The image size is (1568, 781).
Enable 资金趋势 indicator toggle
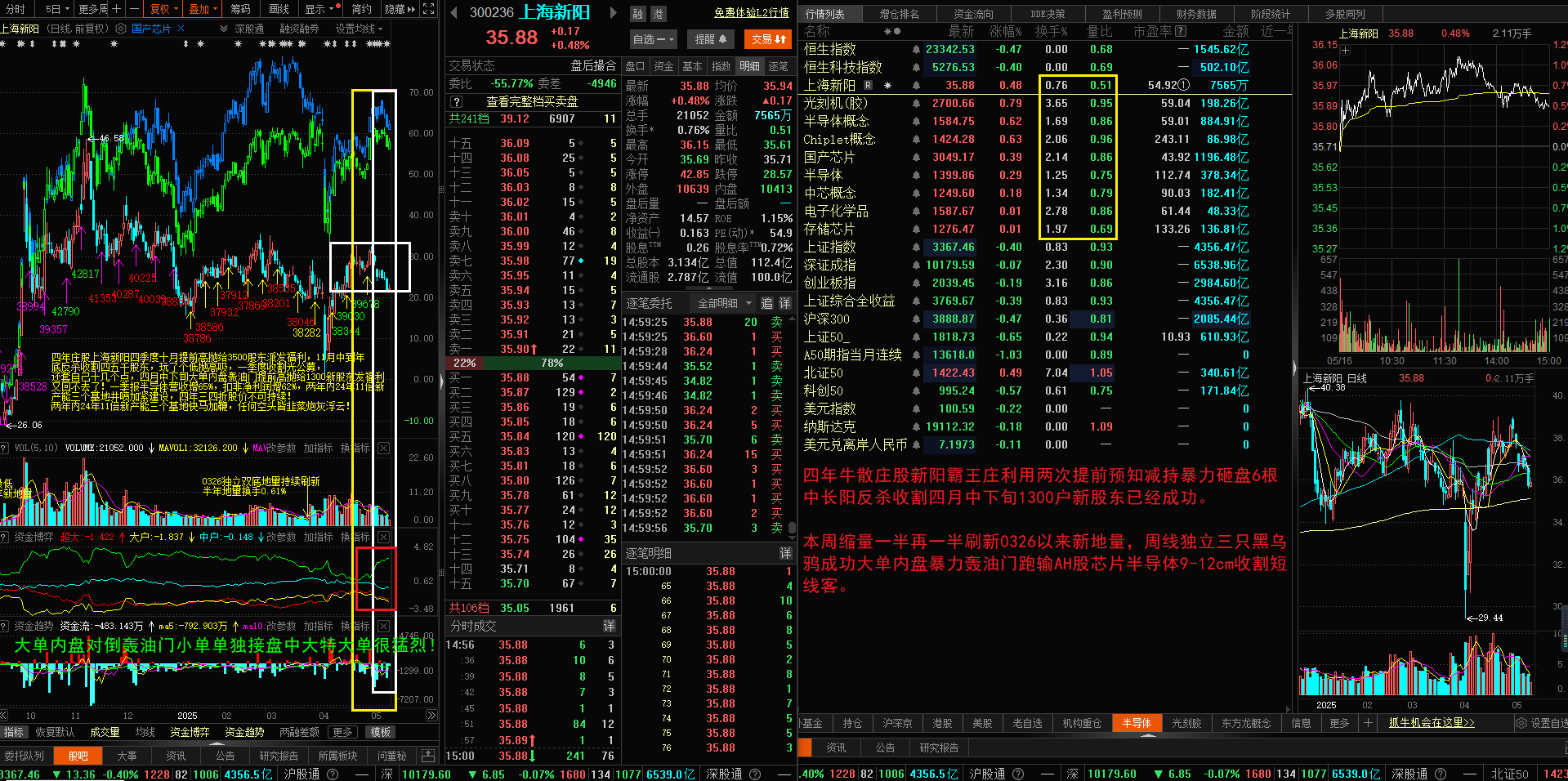[x=244, y=732]
